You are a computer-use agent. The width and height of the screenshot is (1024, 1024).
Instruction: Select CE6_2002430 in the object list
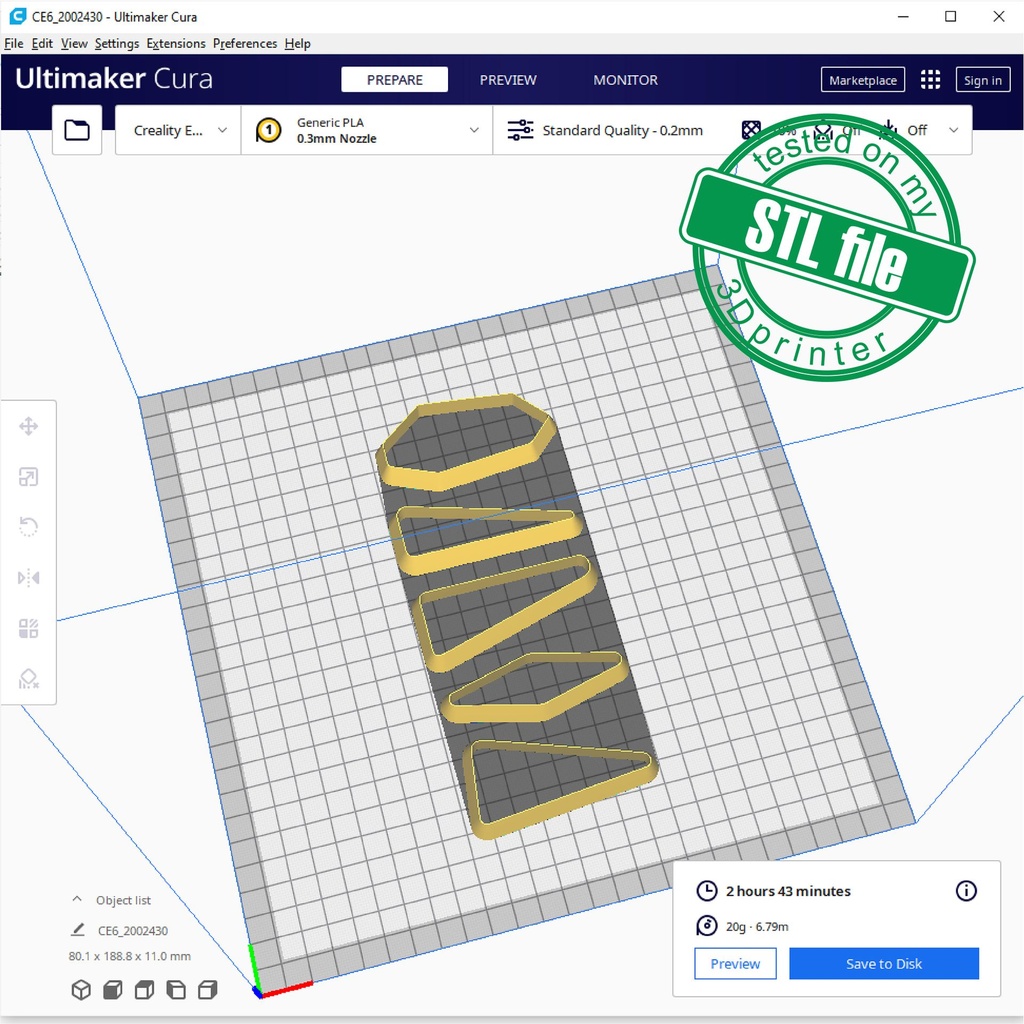132,931
